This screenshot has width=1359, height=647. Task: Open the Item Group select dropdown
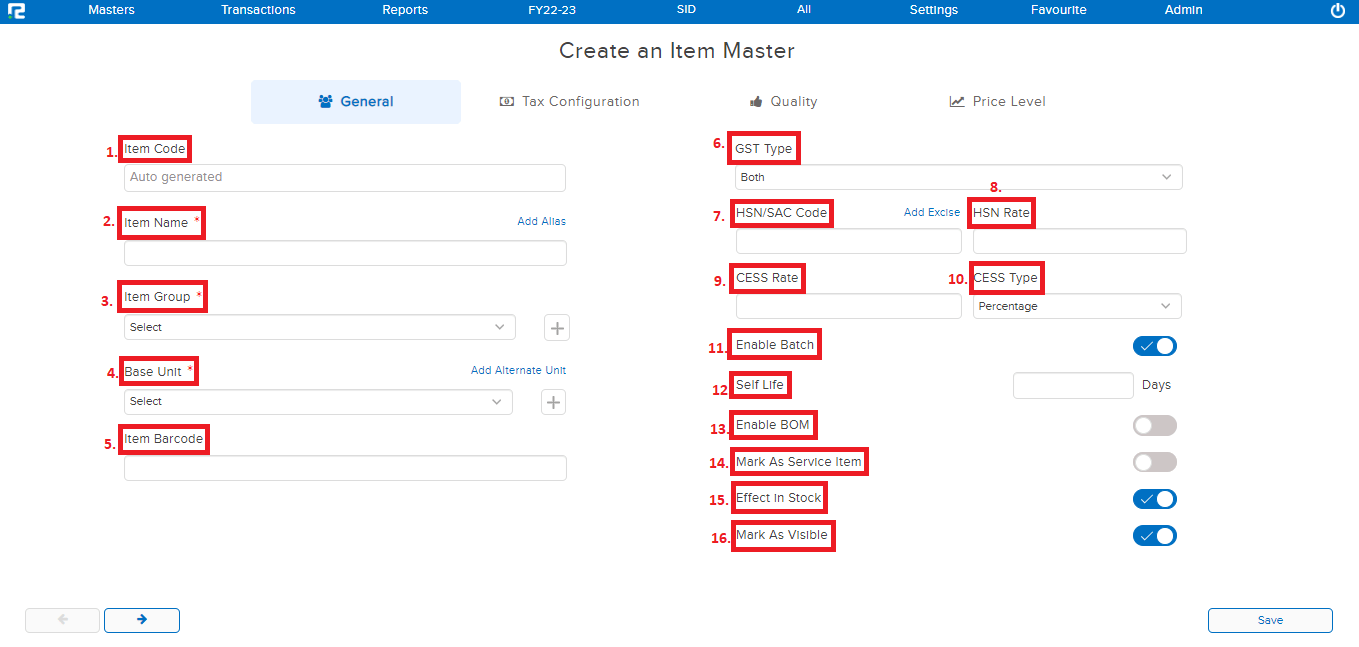(x=319, y=327)
